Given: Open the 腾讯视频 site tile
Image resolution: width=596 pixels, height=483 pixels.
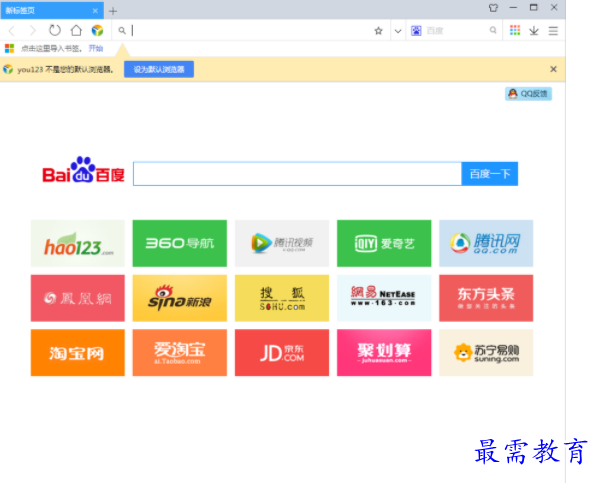Looking at the screenshot, I should click(x=282, y=243).
